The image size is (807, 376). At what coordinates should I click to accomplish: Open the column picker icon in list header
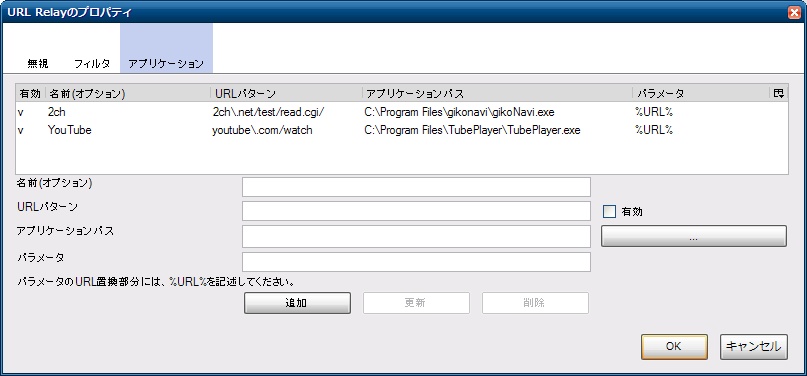point(778,93)
